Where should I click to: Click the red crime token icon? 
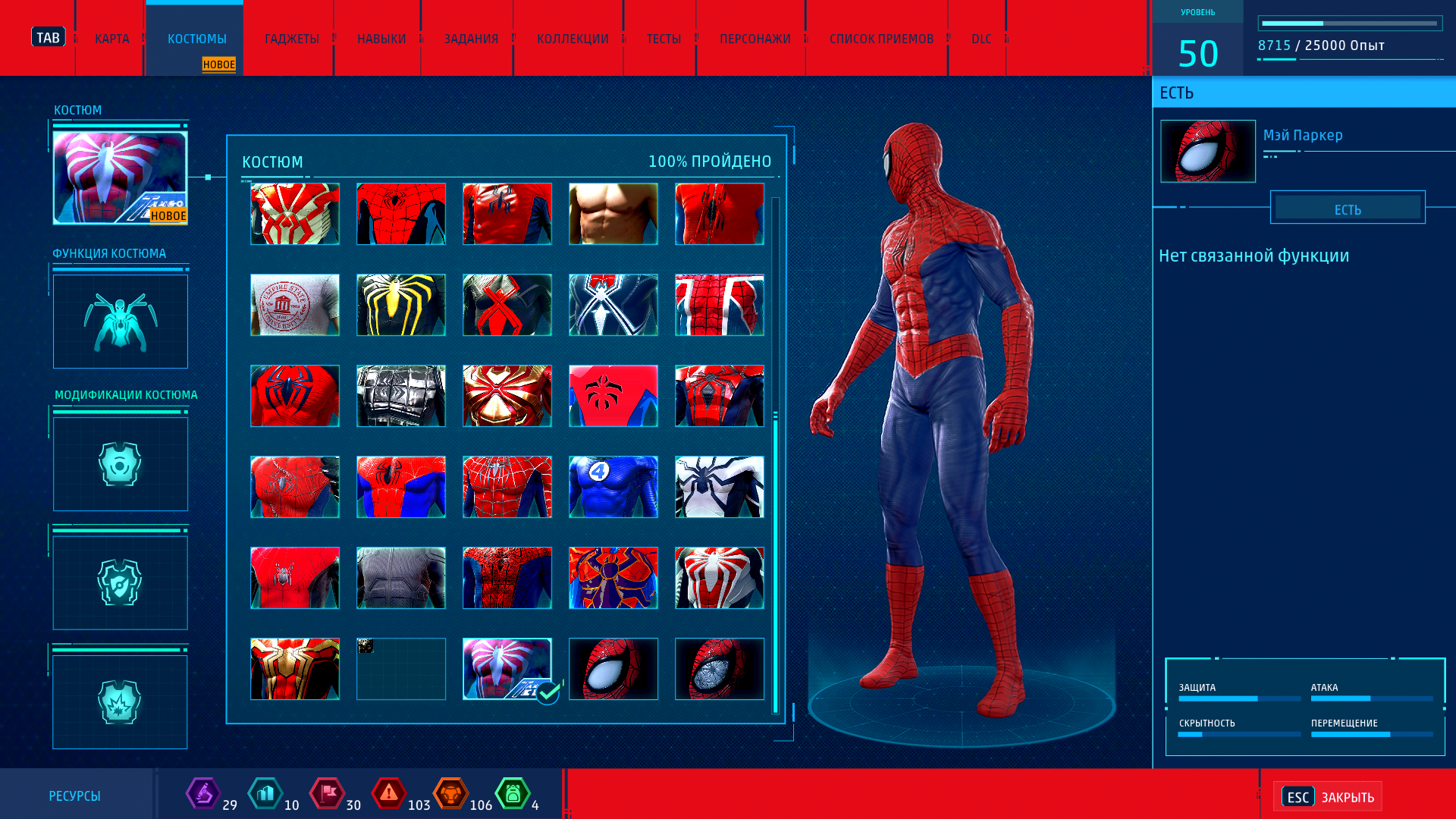click(x=389, y=794)
